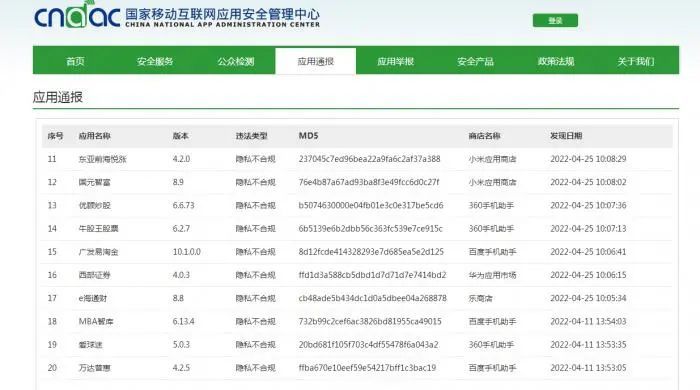700x390 pixels.
Task: Click the 发现日期 column header
Action: pos(566,136)
